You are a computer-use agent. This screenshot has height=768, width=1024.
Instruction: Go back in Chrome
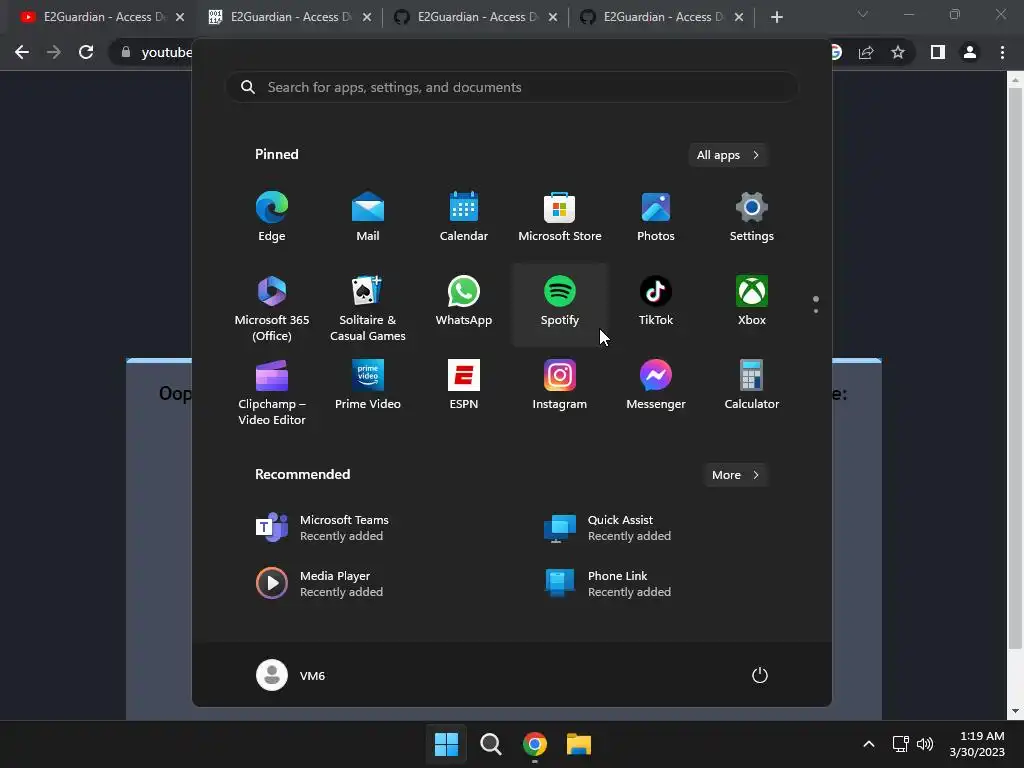tap(22, 52)
